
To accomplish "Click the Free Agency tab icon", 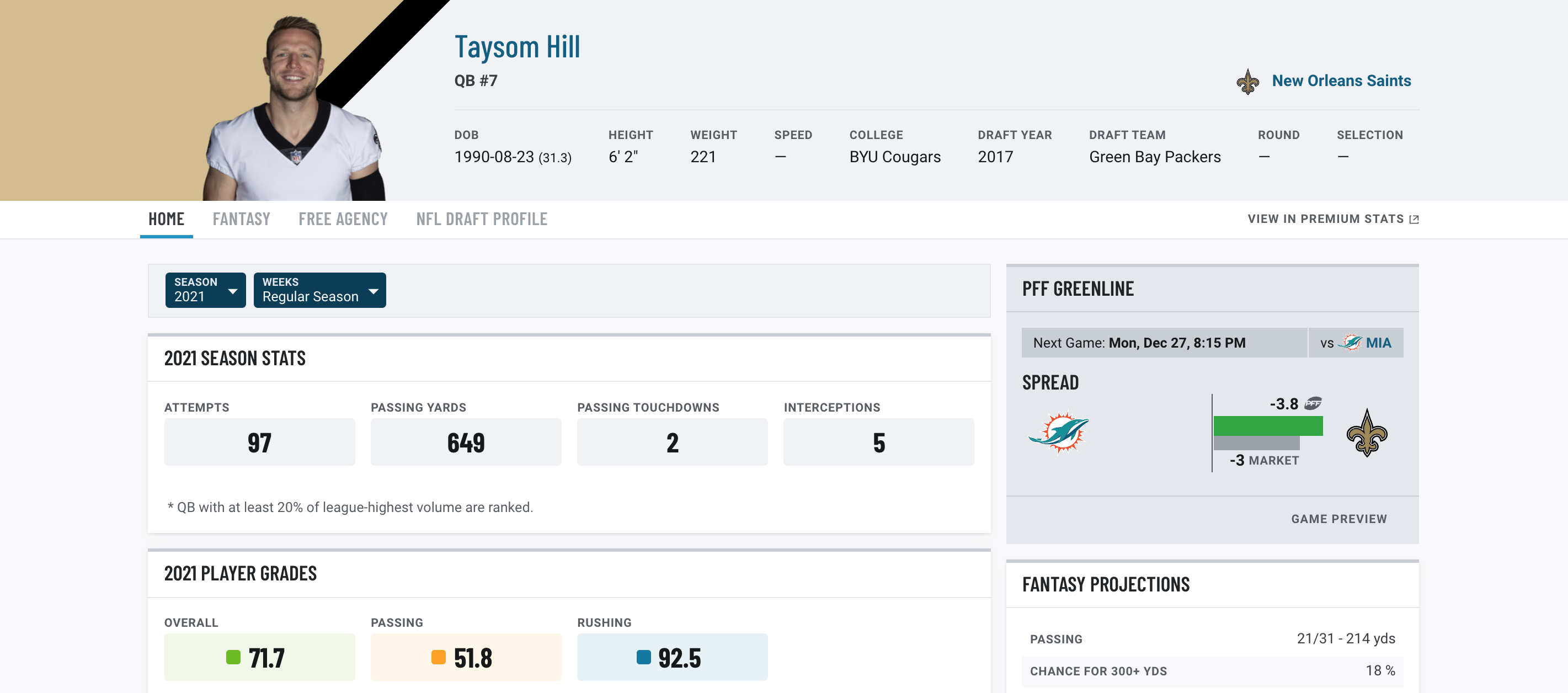I will pos(343,218).
